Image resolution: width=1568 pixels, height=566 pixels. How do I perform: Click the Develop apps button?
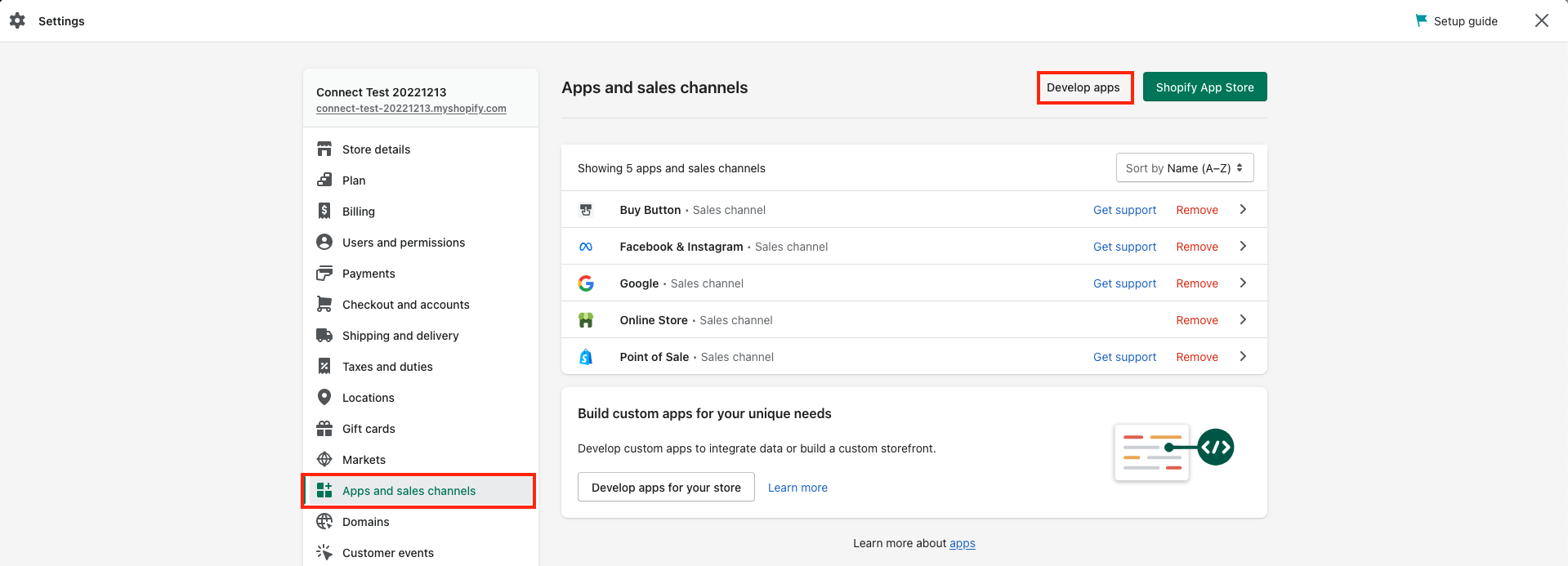coord(1083,87)
